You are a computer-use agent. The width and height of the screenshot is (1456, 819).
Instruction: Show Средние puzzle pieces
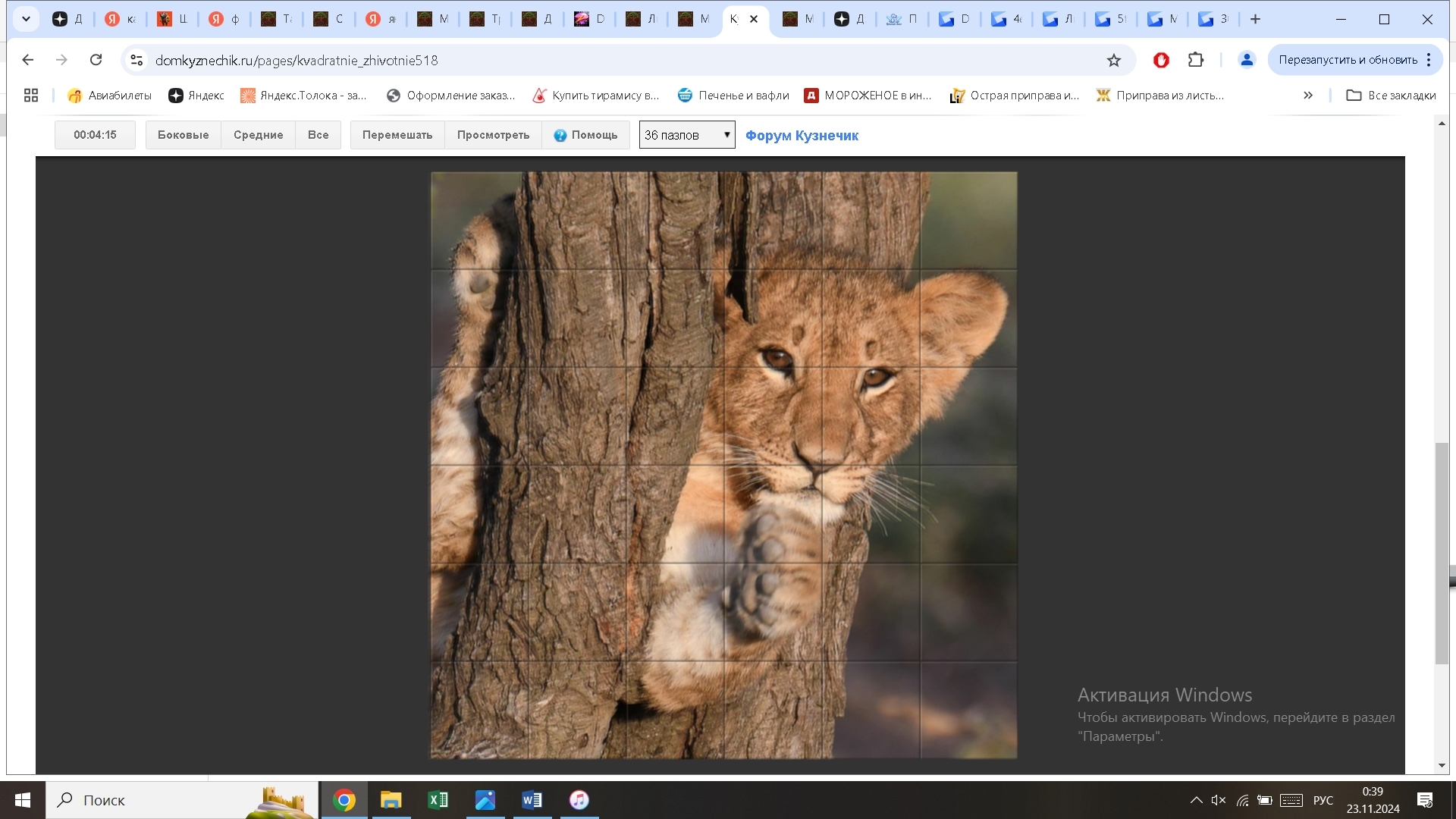[x=258, y=135]
